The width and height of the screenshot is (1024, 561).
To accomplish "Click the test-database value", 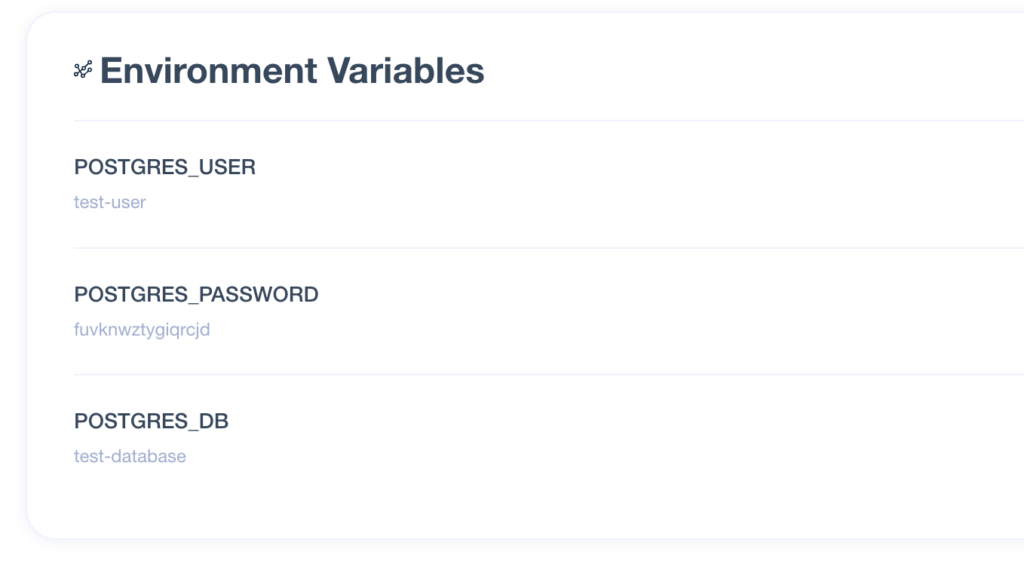I will (130, 457).
